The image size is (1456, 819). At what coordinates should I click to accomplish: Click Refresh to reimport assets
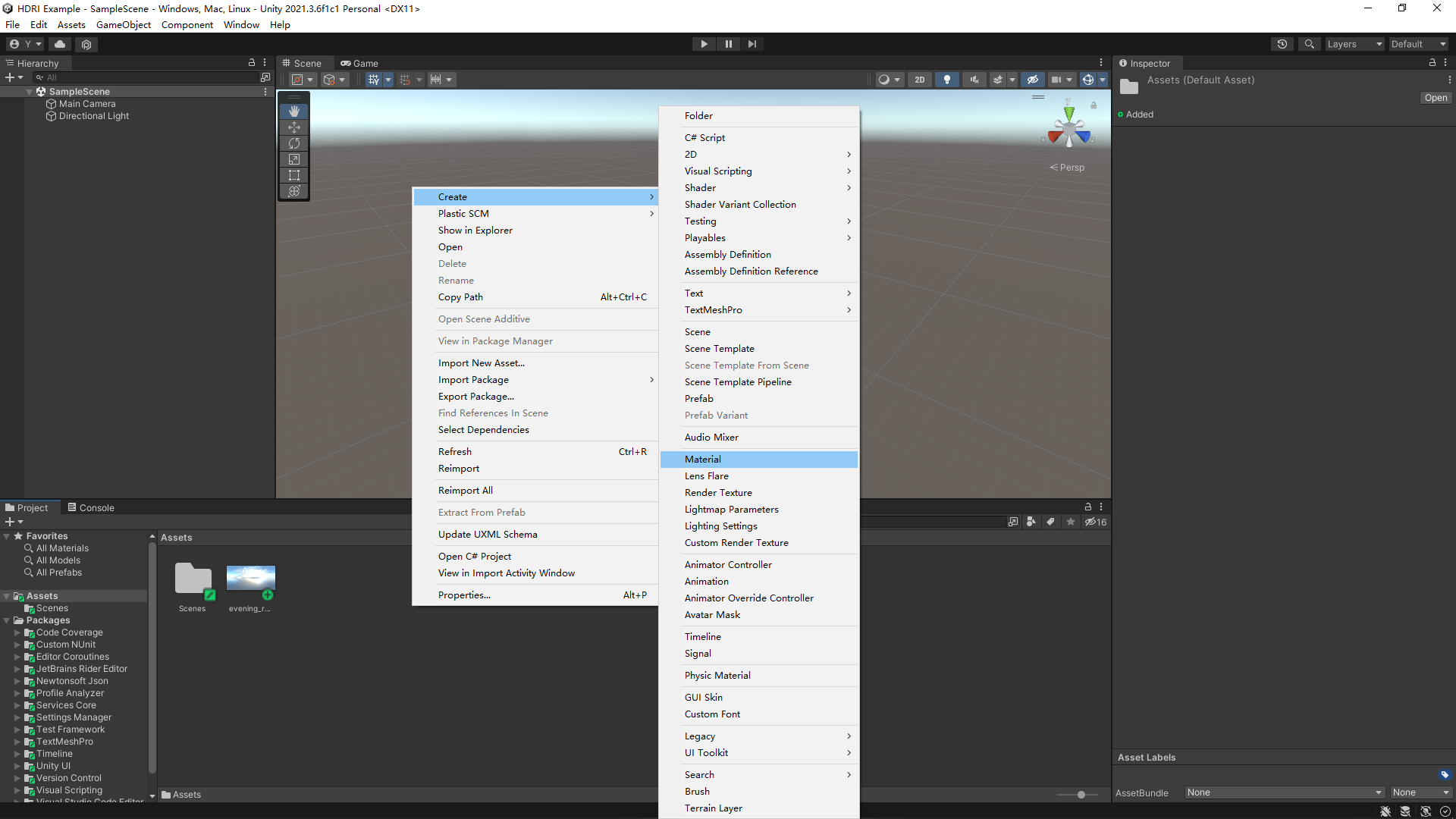tap(455, 451)
